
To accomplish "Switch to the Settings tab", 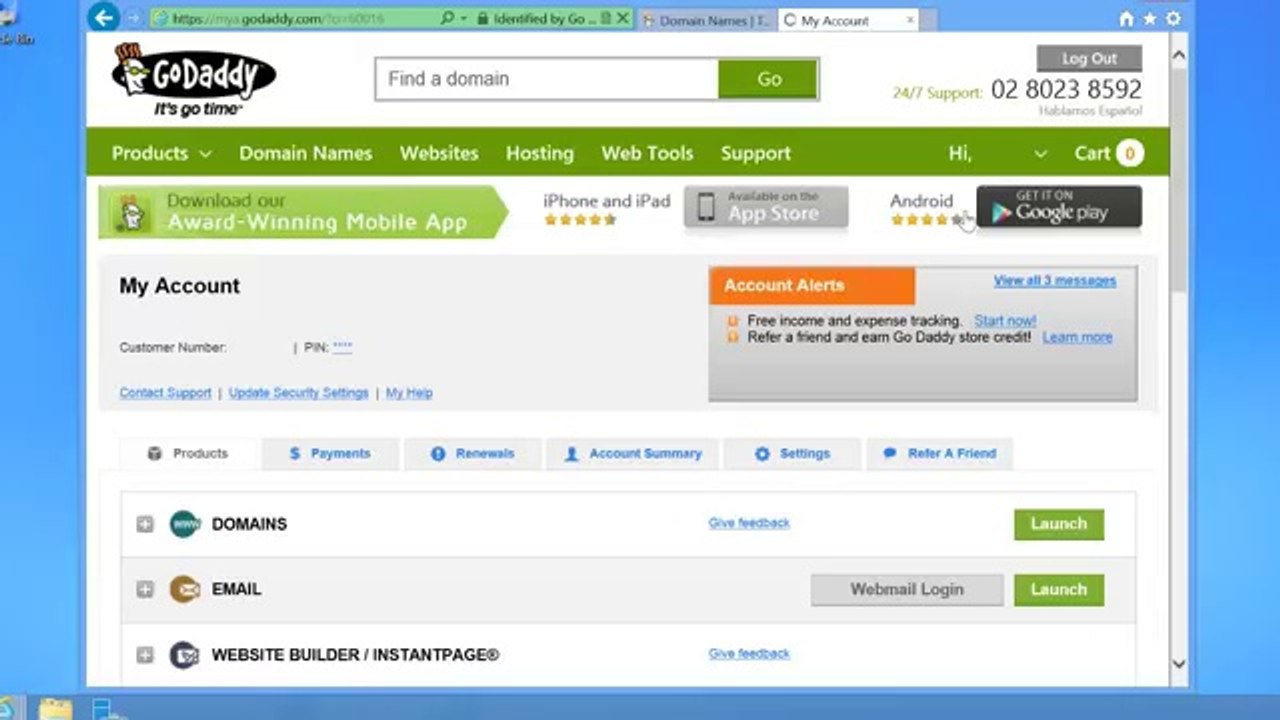I will [792, 453].
